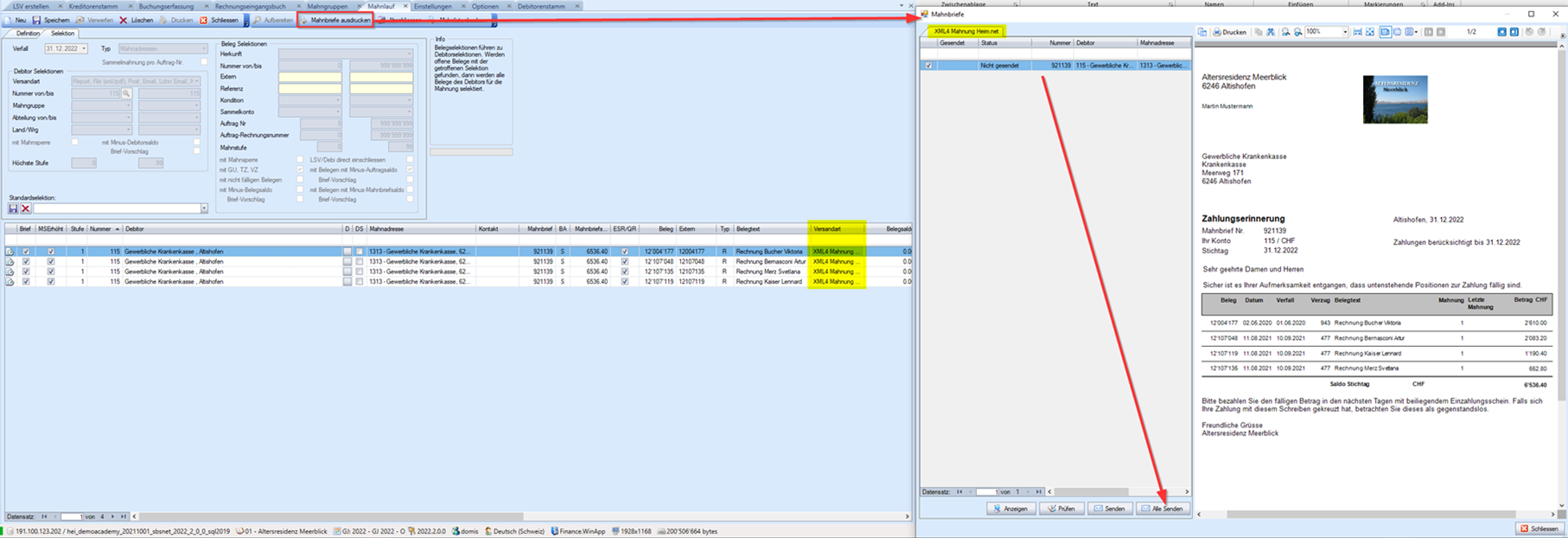Click the zoom out magnifier in preview toolbar

coord(1286,32)
